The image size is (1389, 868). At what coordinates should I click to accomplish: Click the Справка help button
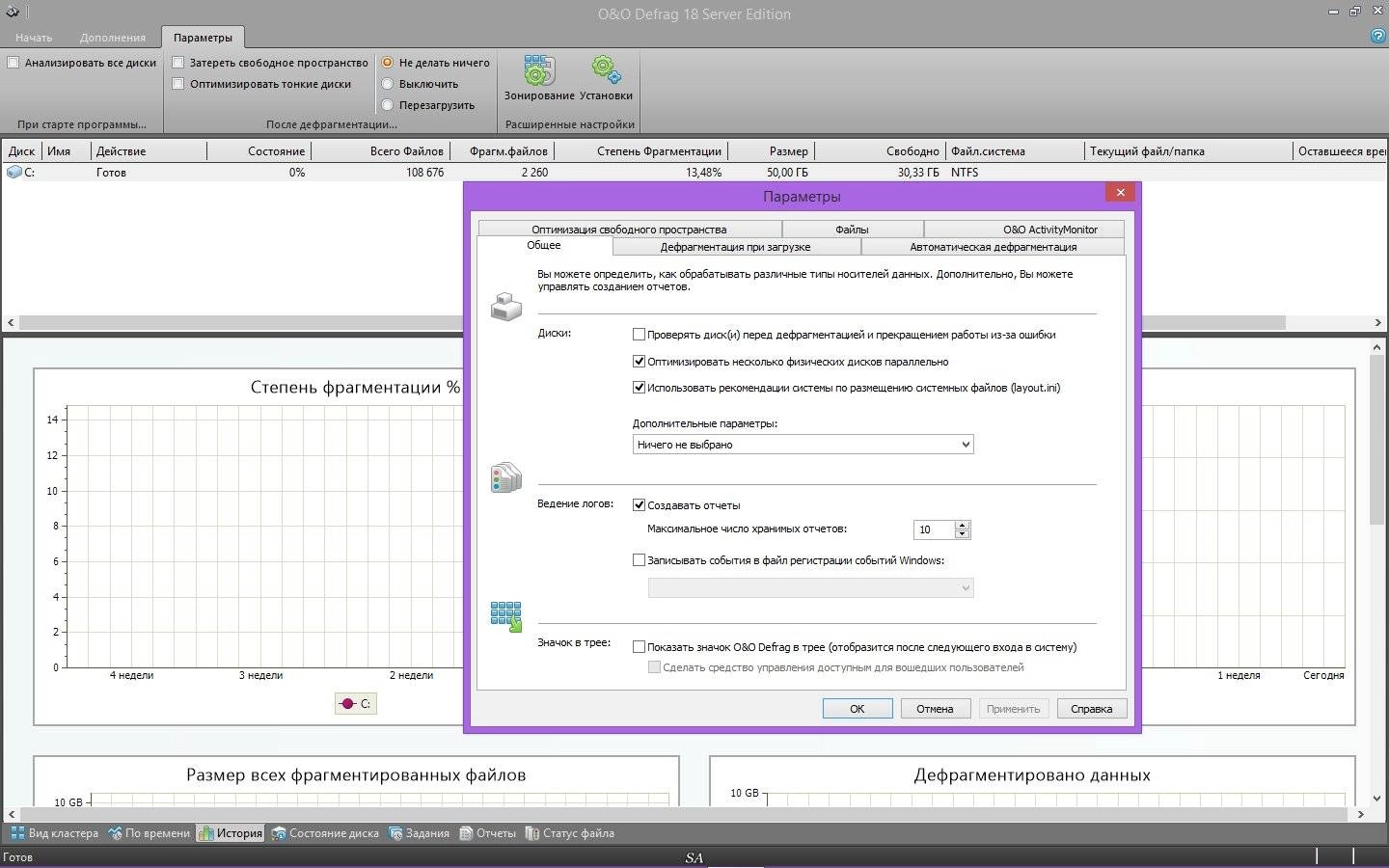click(1091, 709)
